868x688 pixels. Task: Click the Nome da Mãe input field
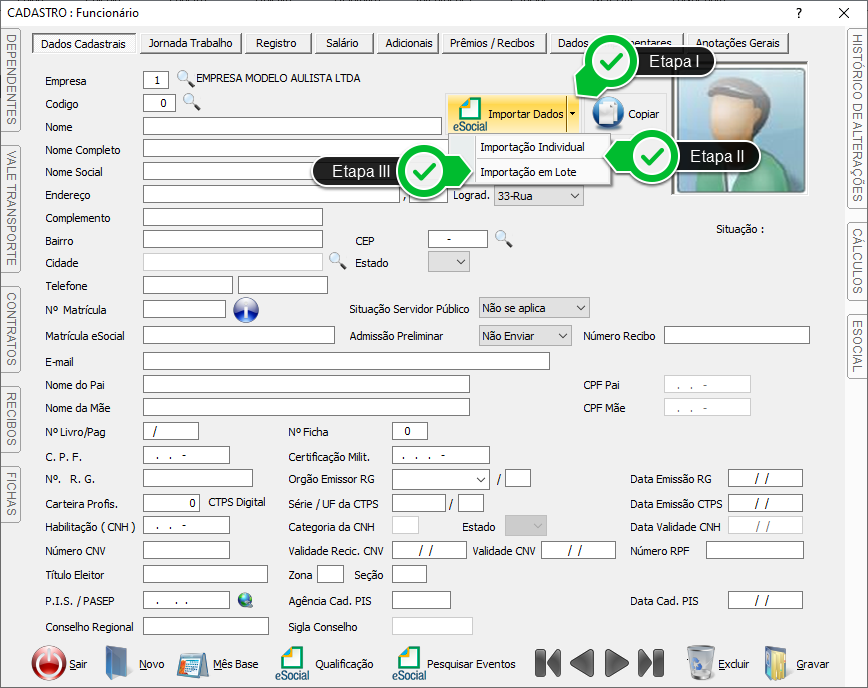pos(306,407)
